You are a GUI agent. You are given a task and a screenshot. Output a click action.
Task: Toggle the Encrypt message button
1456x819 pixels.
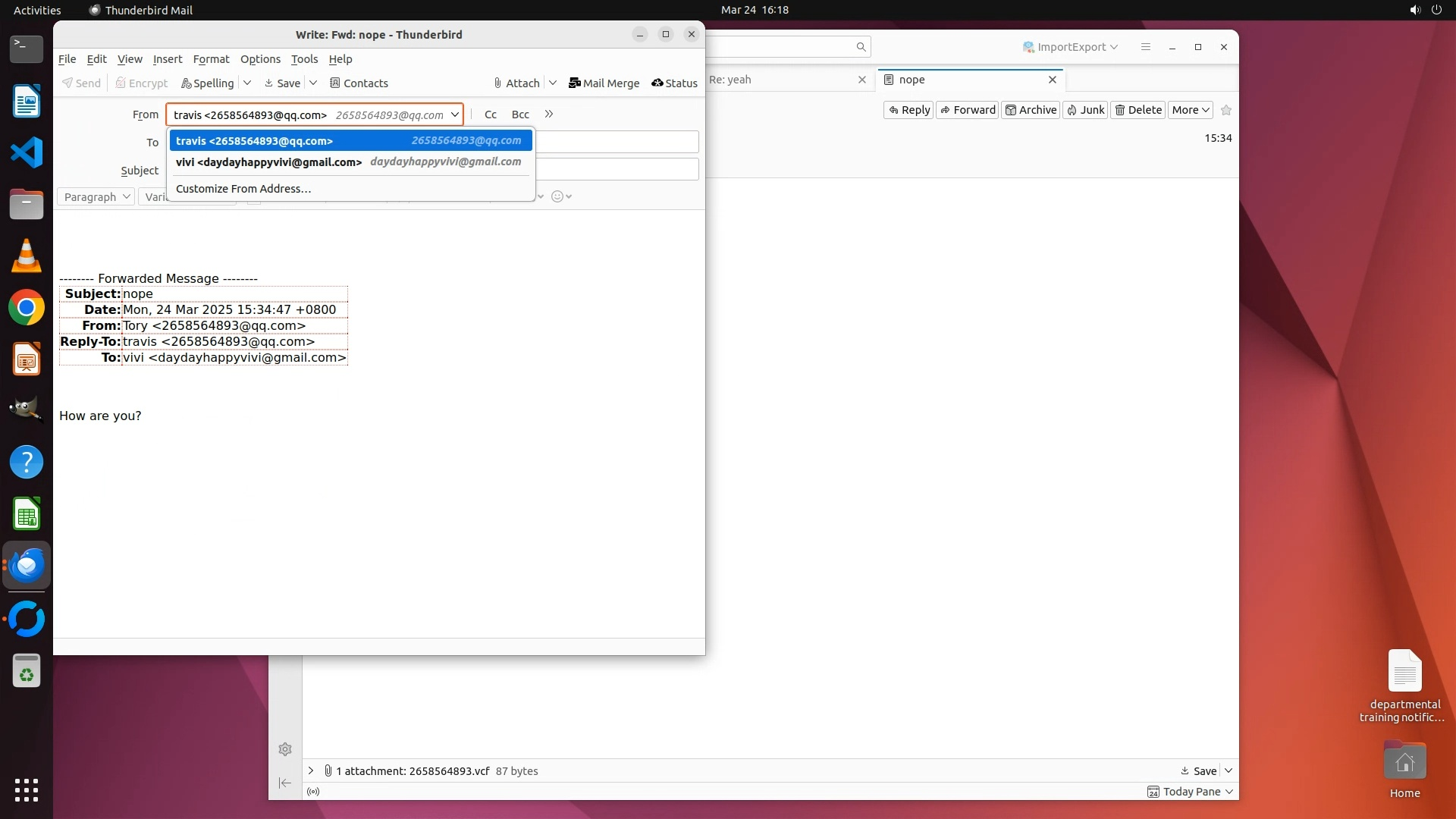click(x=141, y=83)
